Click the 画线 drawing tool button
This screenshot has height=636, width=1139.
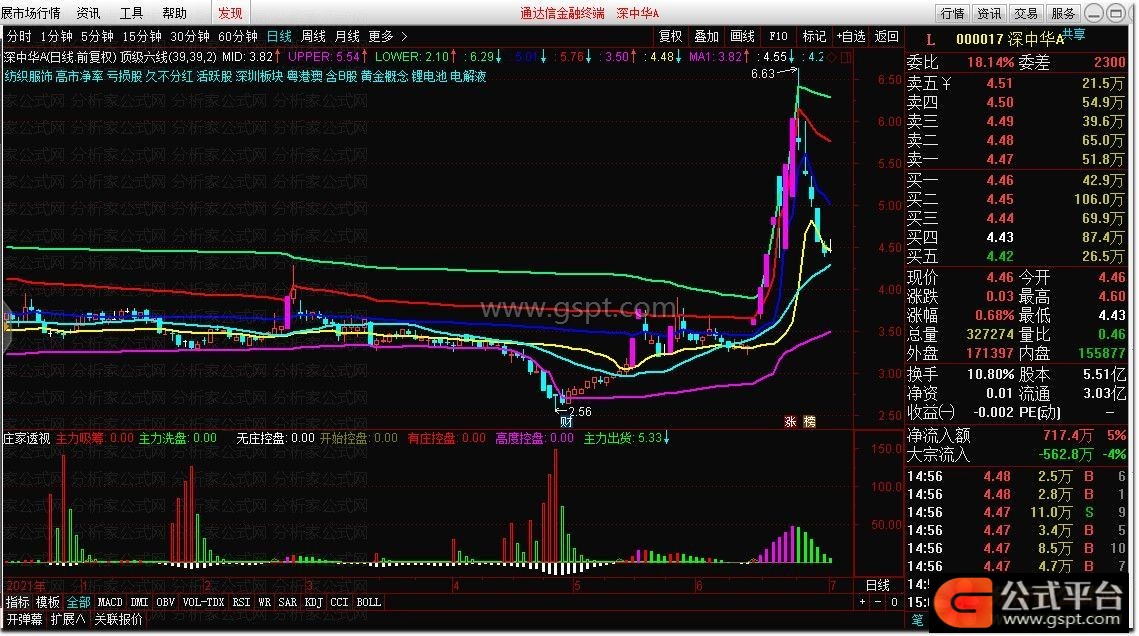click(x=742, y=36)
